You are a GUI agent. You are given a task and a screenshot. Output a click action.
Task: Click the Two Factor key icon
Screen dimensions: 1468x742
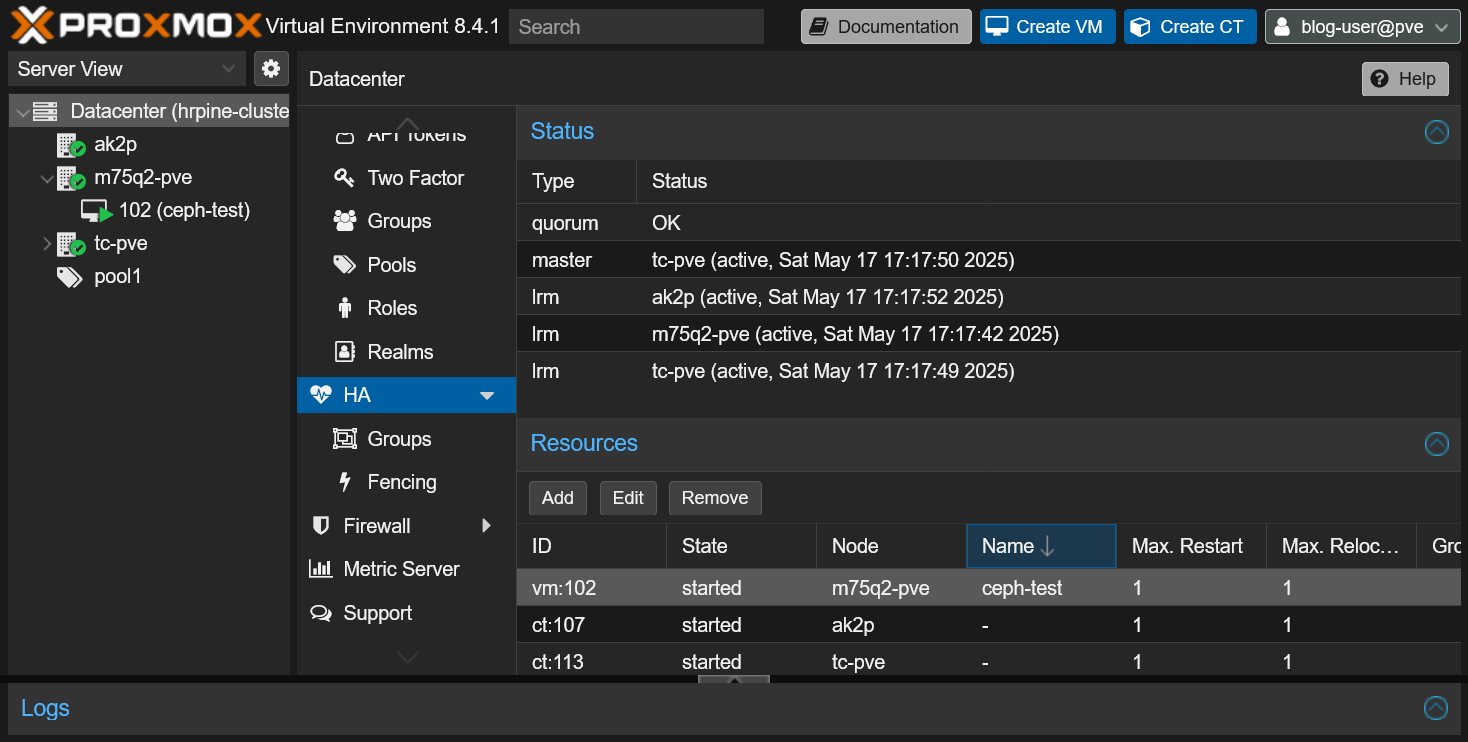[344, 178]
